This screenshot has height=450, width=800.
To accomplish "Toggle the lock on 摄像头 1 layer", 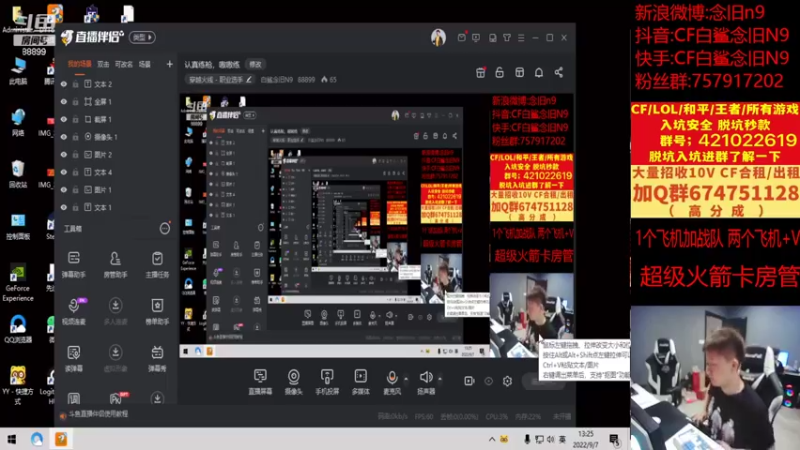I will pyautogui.click(x=75, y=137).
